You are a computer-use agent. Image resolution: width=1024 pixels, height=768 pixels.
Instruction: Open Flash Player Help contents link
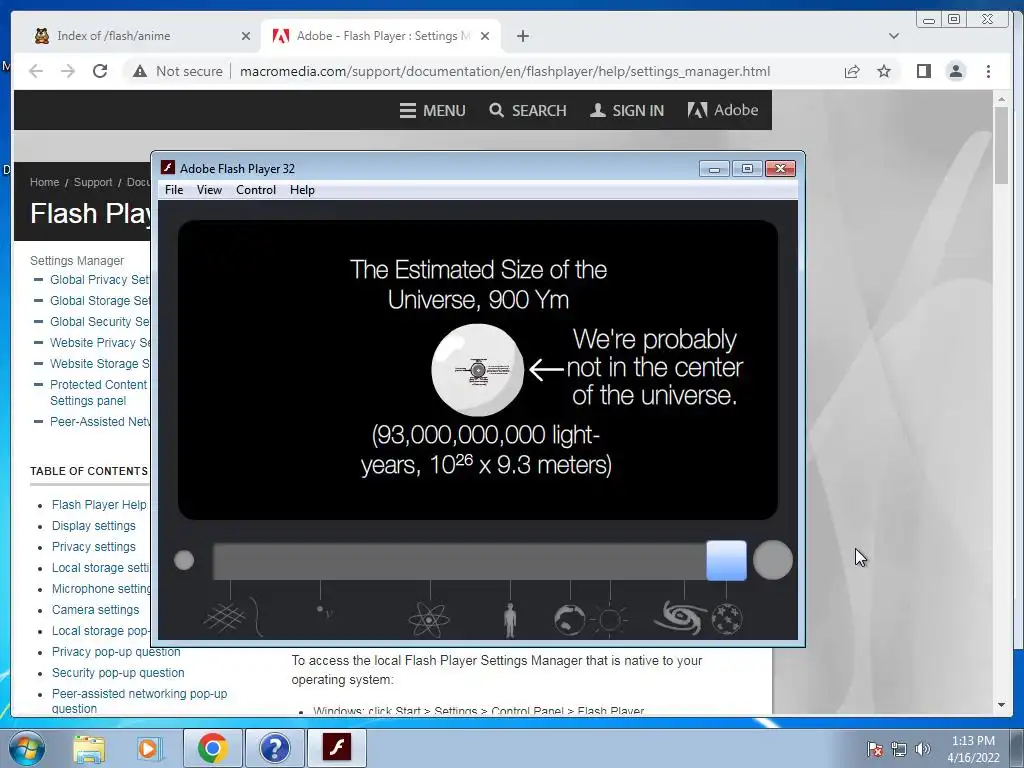click(x=99, y=505)
